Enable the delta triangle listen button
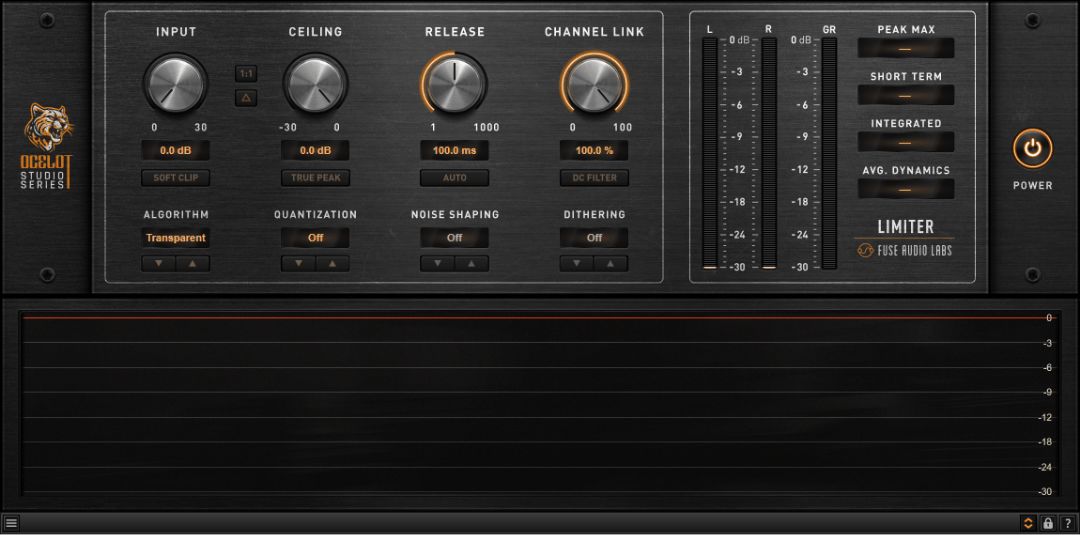1080x535 pixels. [246, 98]
